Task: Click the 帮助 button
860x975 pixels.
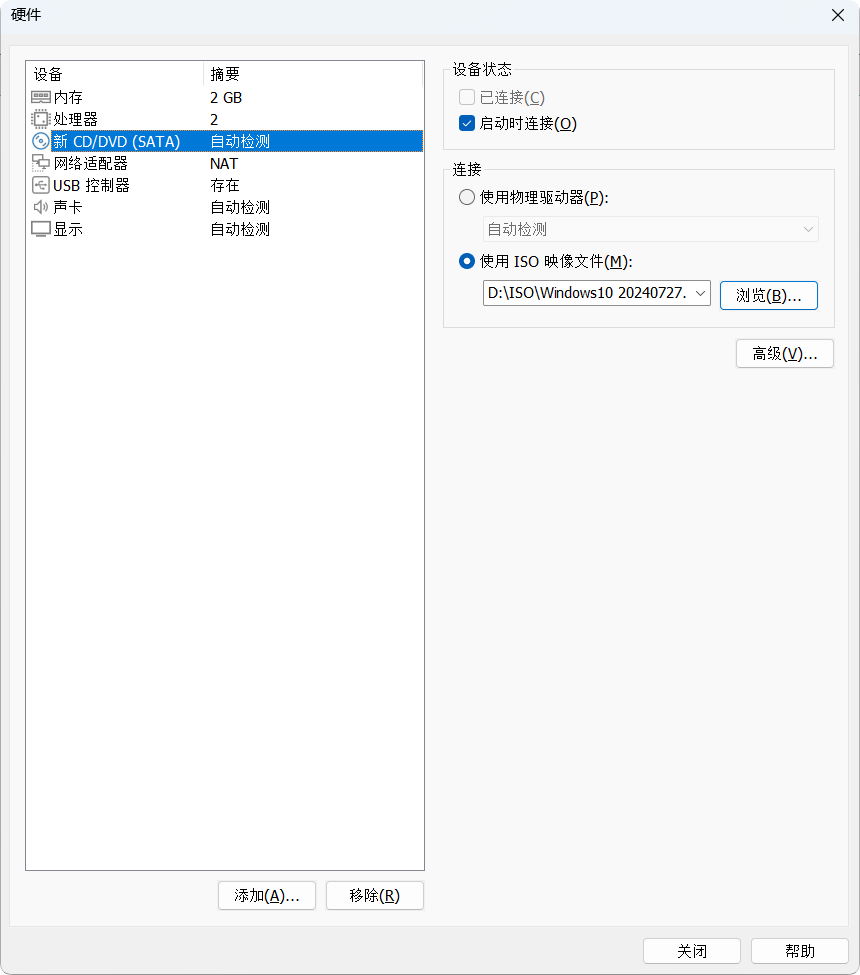Action: tap(799, 950)
